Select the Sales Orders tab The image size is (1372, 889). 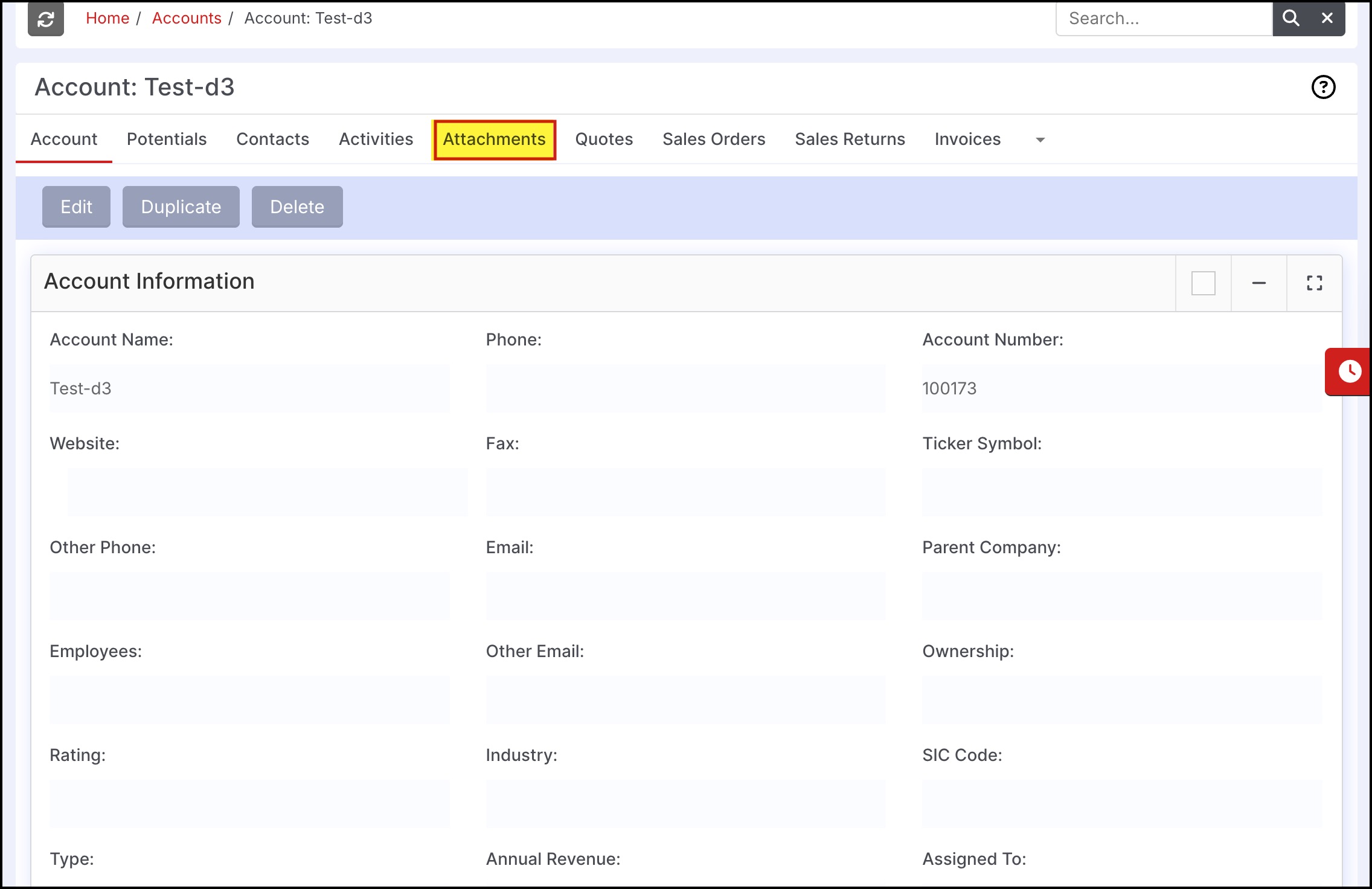[x=714, y=140]
